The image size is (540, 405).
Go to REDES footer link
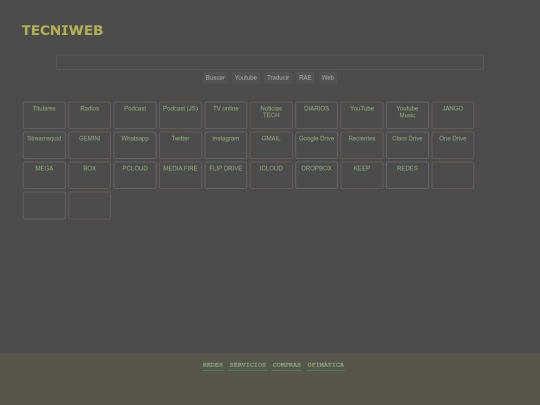pyautogui.click(x=213, y=365)
